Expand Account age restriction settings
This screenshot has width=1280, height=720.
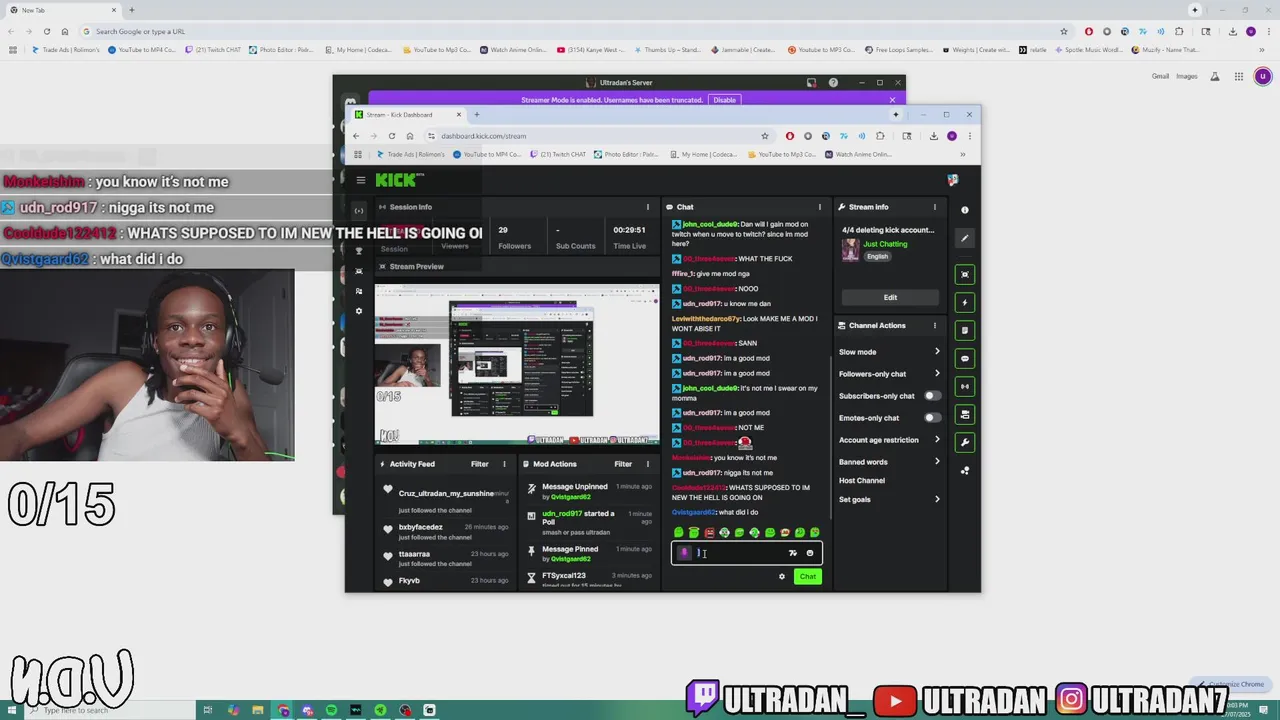point(889,440)
